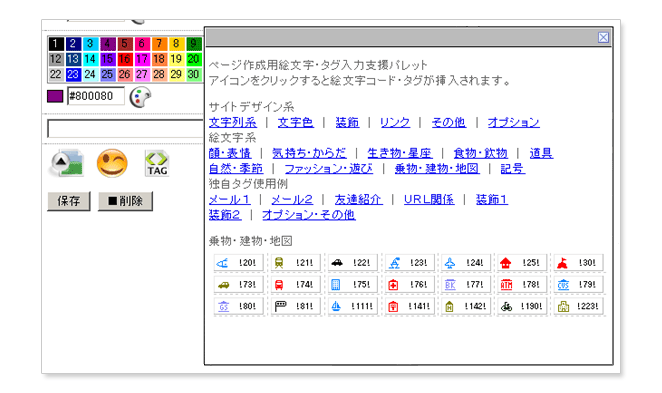Click the ■削除 delete button
This screenshot has height=393, width=662.
click(x=125, y=201)
